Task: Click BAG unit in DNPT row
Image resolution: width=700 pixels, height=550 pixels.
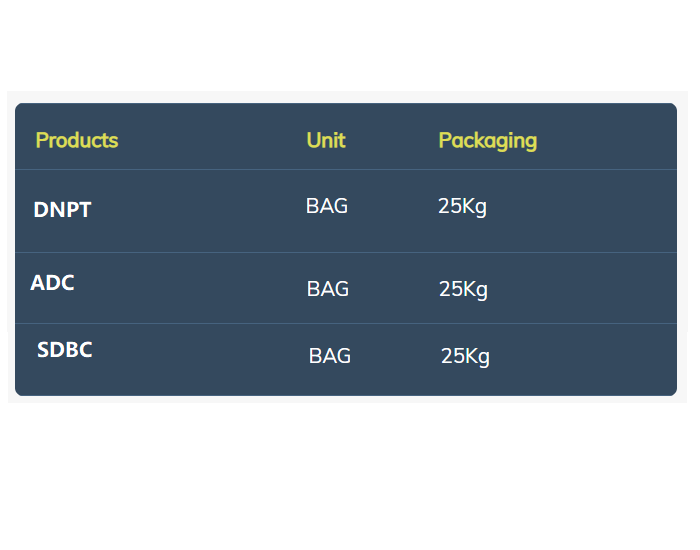Action: click(x=327, y=206)
